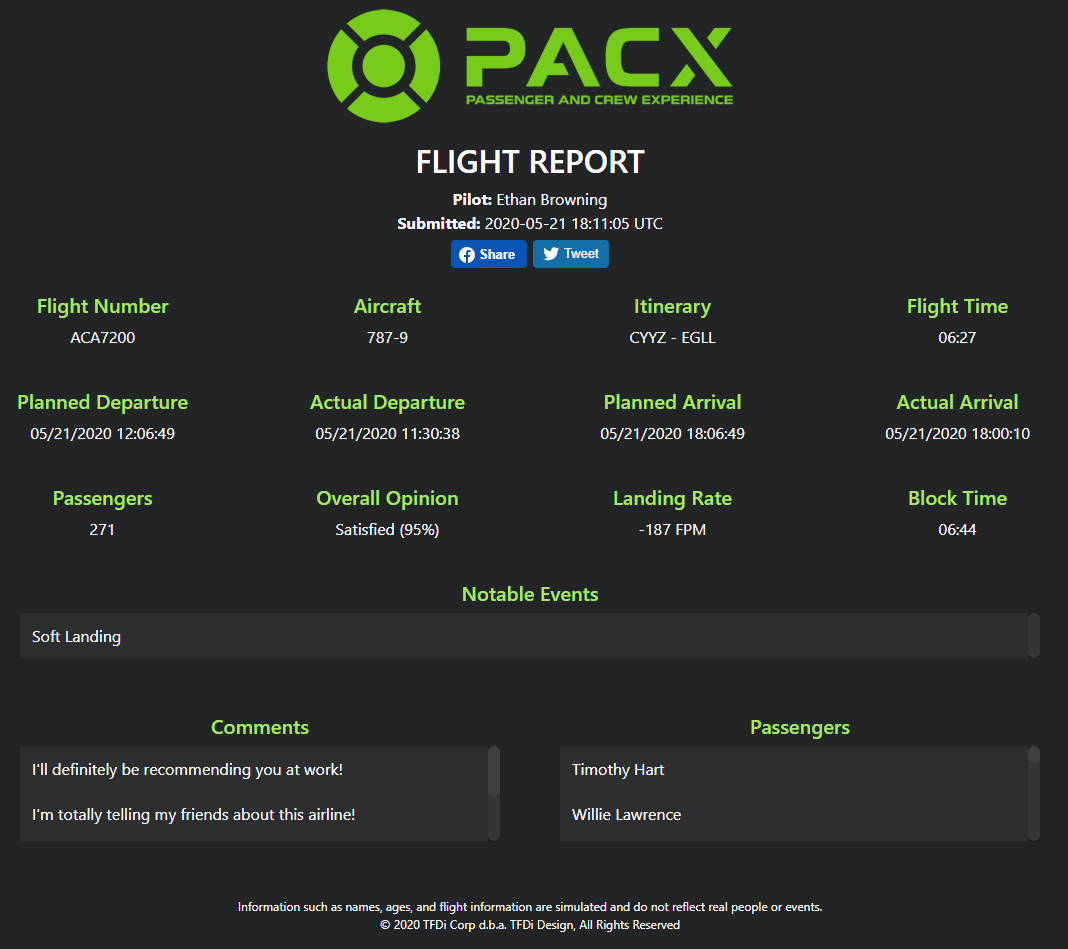Select the flight number ACA7200
This screenshot has width=1068, height=949.
click(102, 337)
